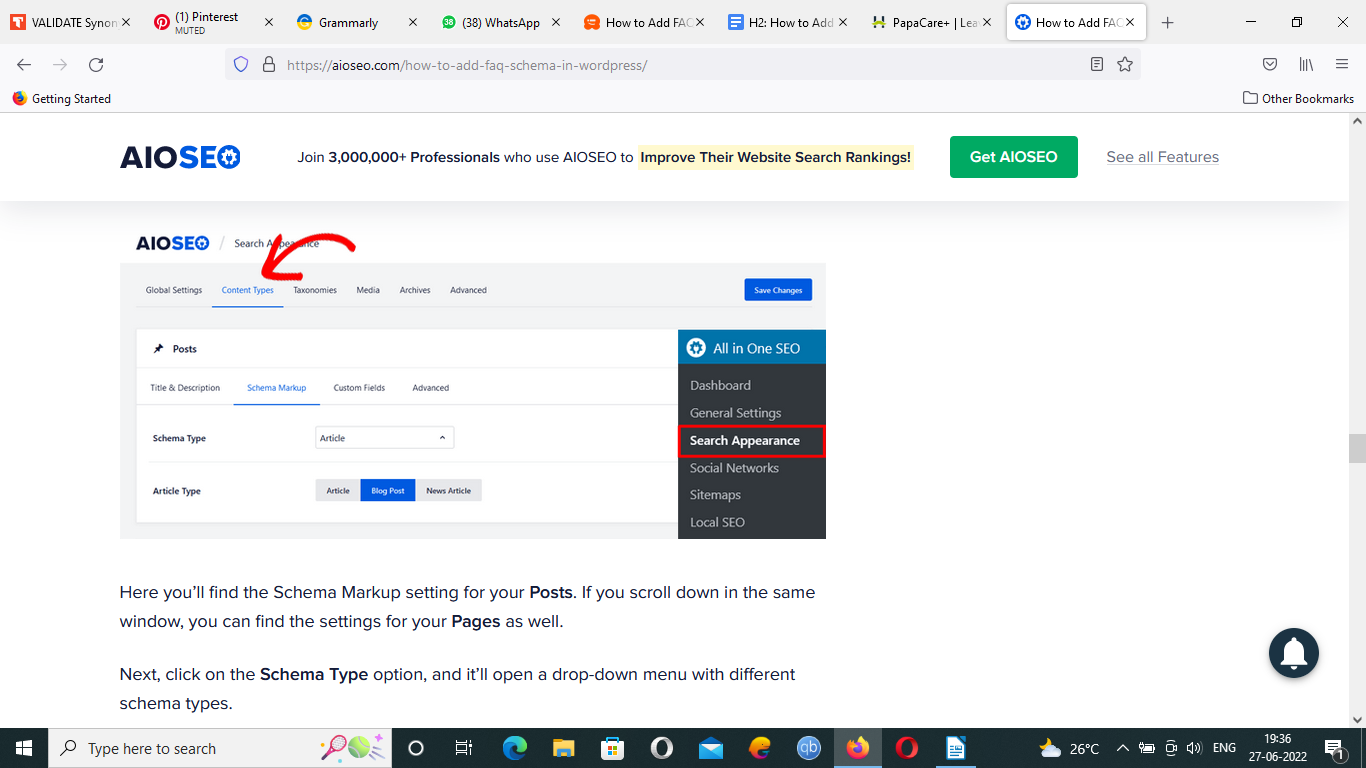Click the AIOSEO site logo
Image resolution: width=1366 pixels, height=768 pixels.
click(x=180, y=157)
